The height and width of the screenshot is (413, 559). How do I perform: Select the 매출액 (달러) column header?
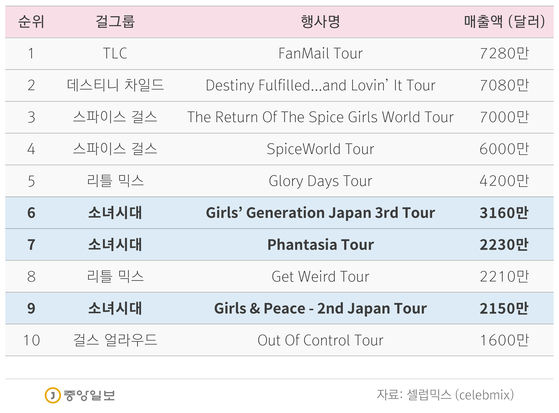(x=504, y=22)
